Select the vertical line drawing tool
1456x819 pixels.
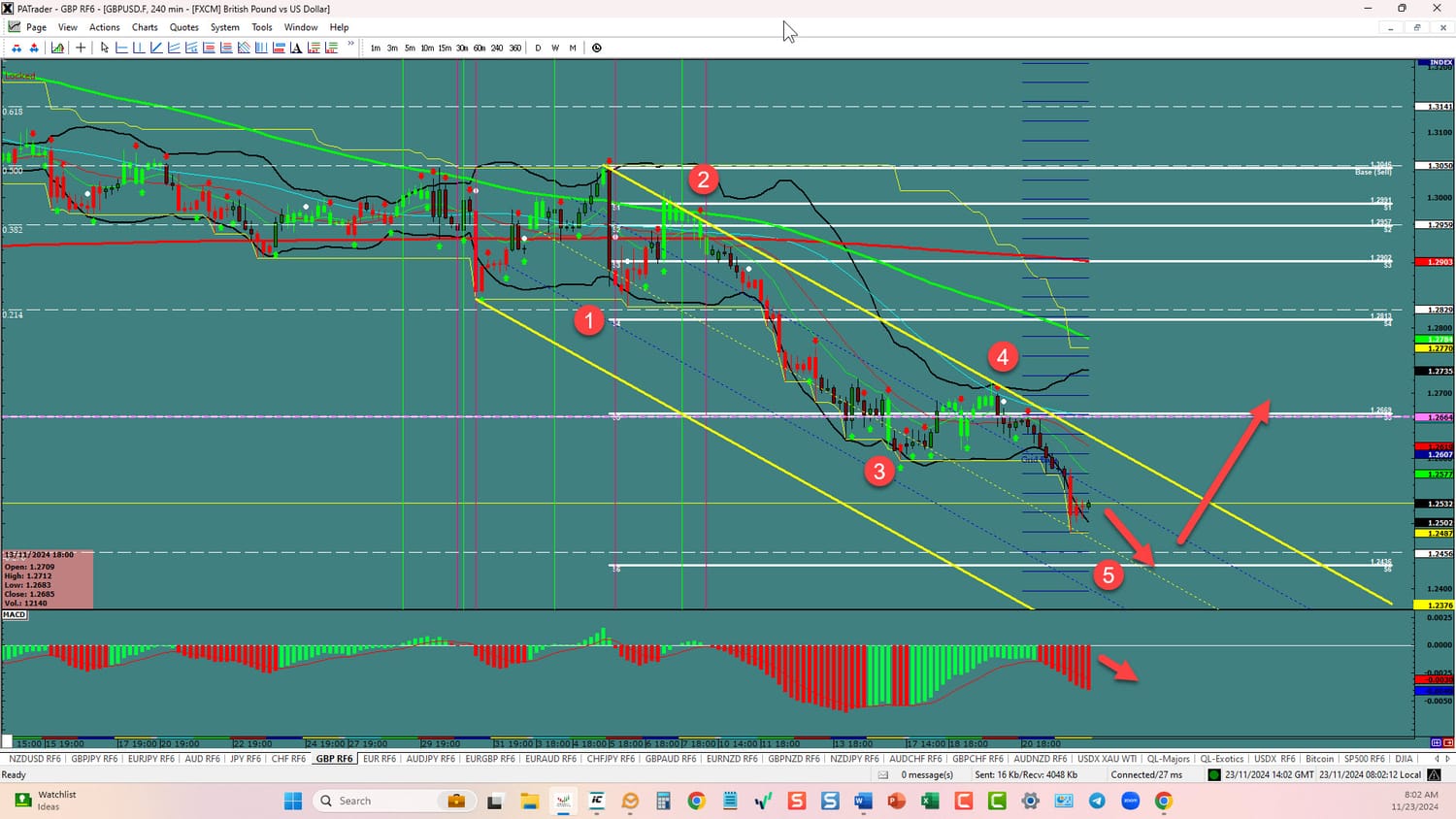pyautogui.click(x=139, y=48)
